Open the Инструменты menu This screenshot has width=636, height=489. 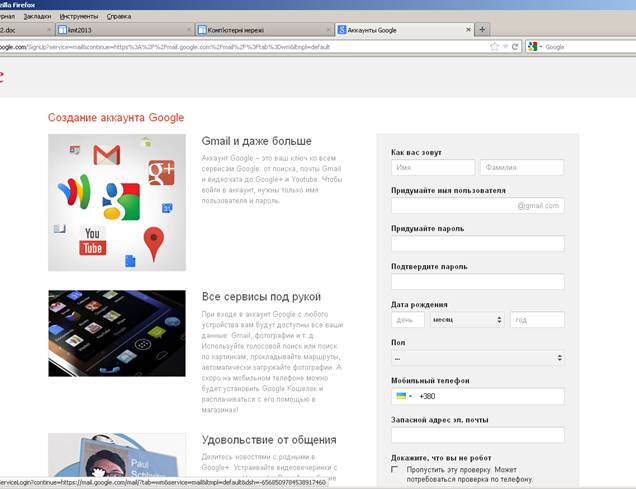79,16
